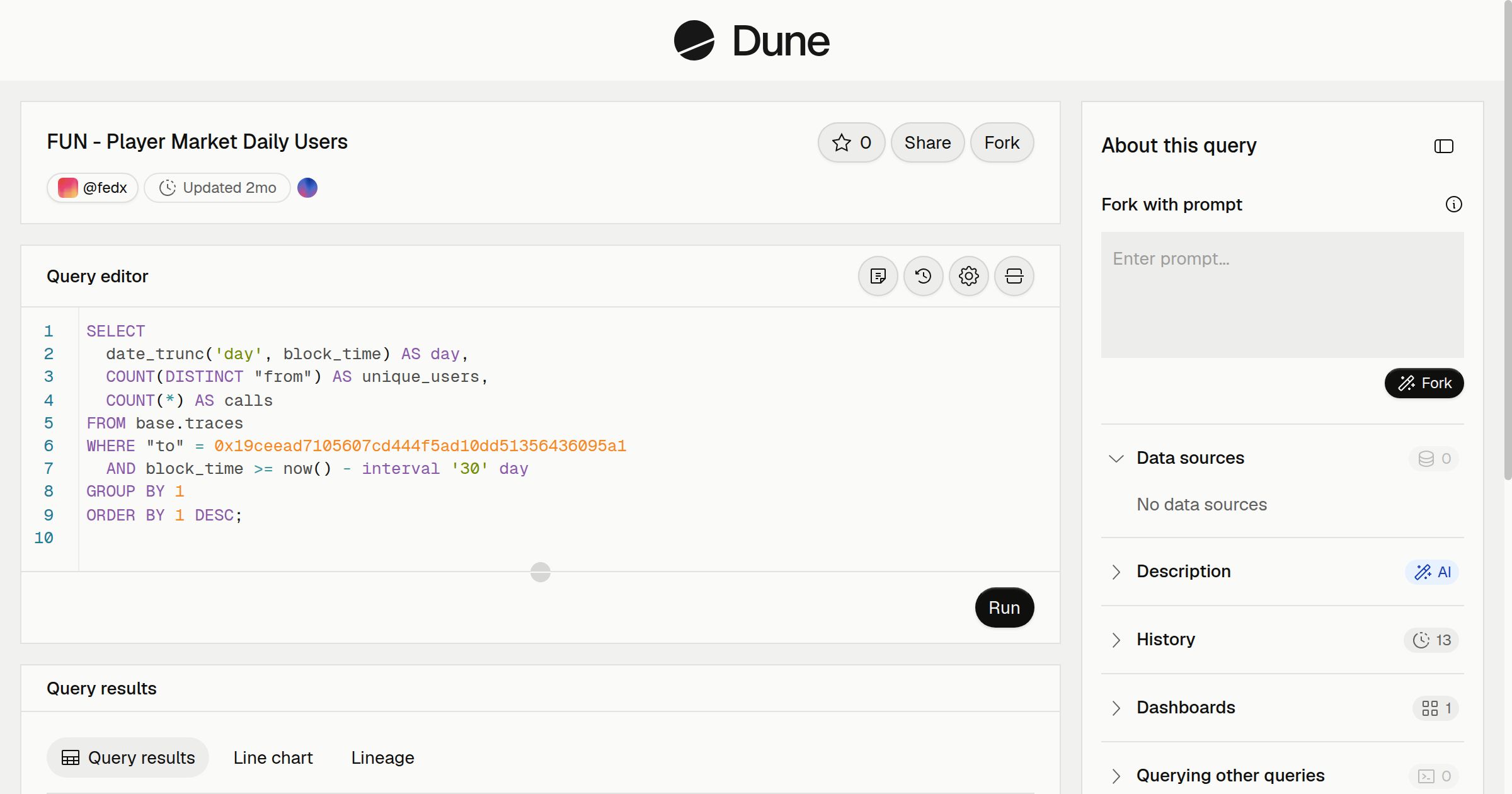Grab the editor resize handle circle
Image resolution: width=1512 pixels, height=794 pixels.
coord(540,572)
